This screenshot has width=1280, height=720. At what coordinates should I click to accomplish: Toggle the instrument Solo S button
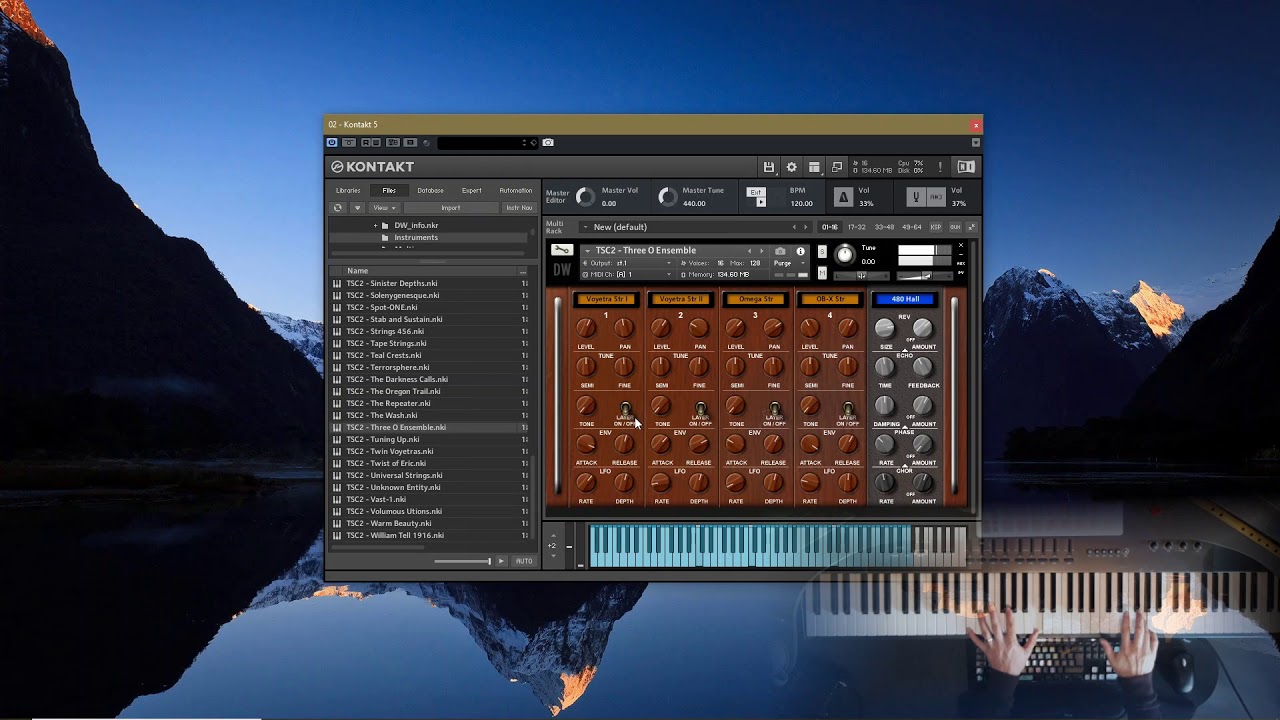822,251
